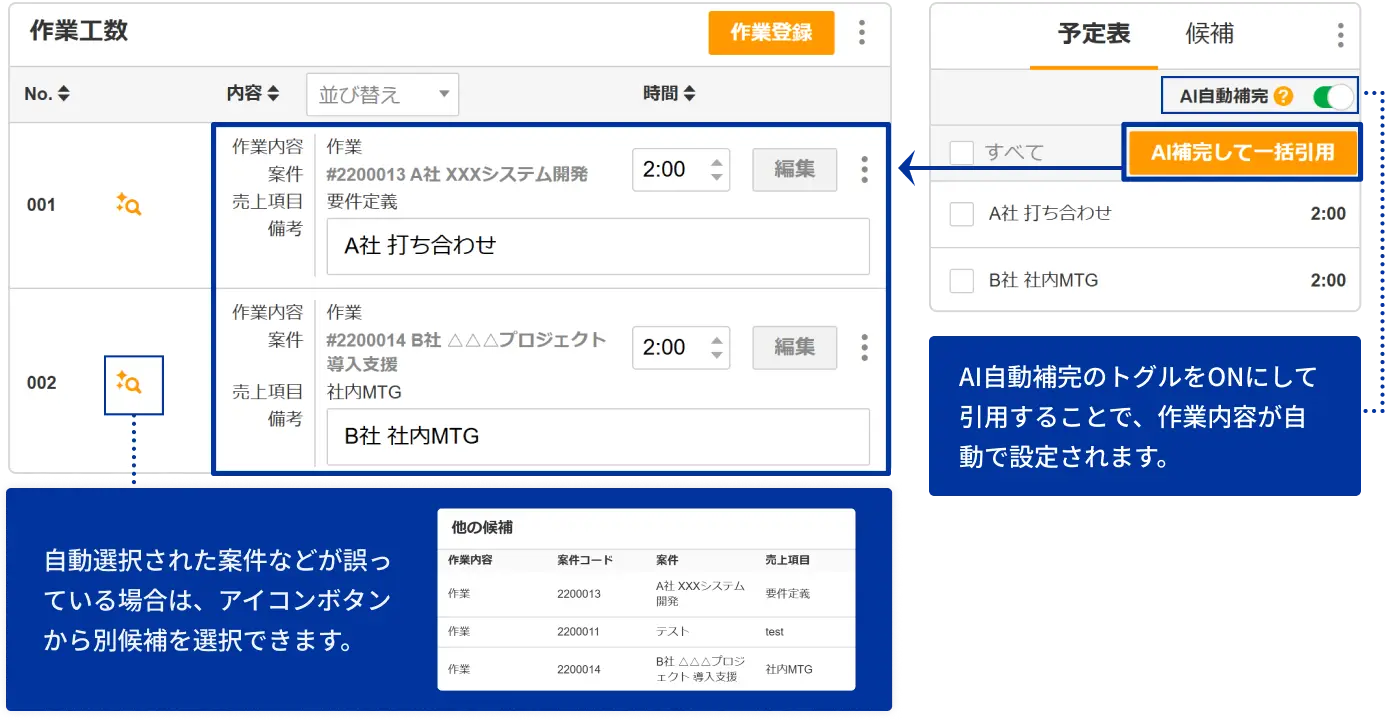Click the 案件コード column header in 他の候補
1400x720 pixels.
(x=585, y=560)
